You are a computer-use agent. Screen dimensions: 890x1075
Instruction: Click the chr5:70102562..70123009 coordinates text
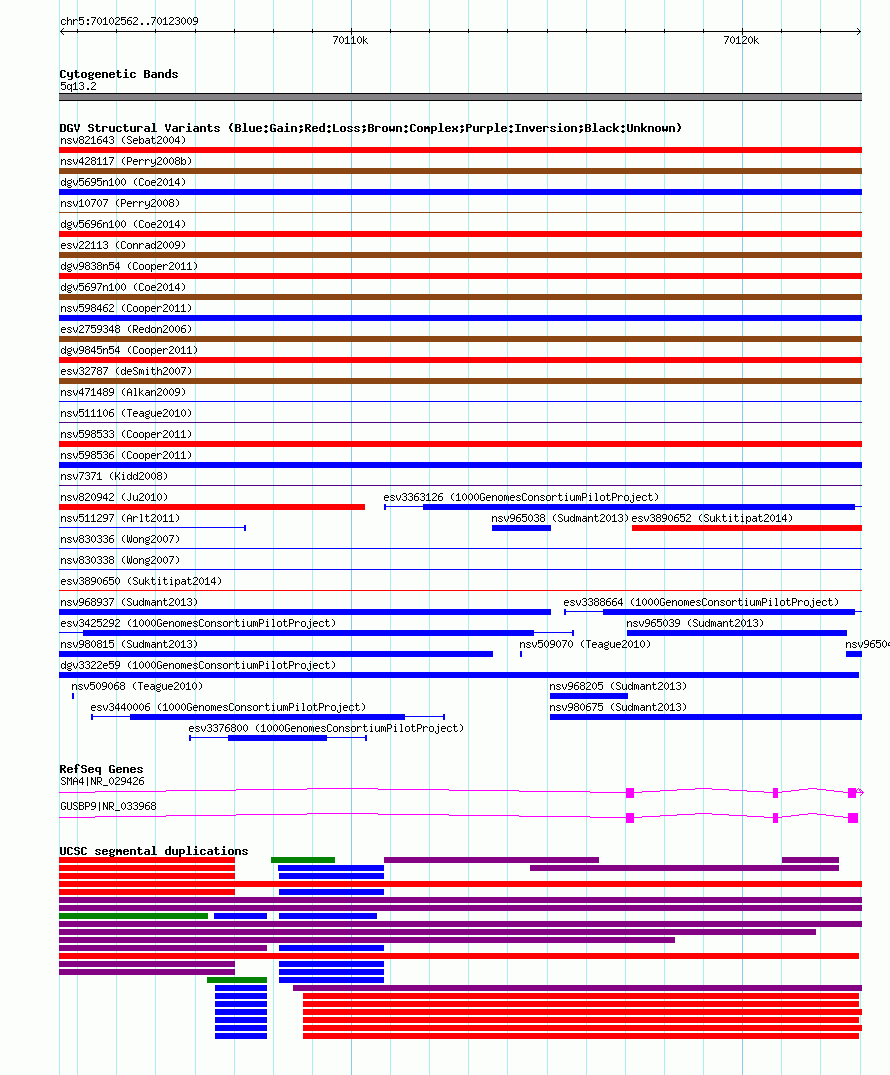pyautogui.click(x=130, y=21)
